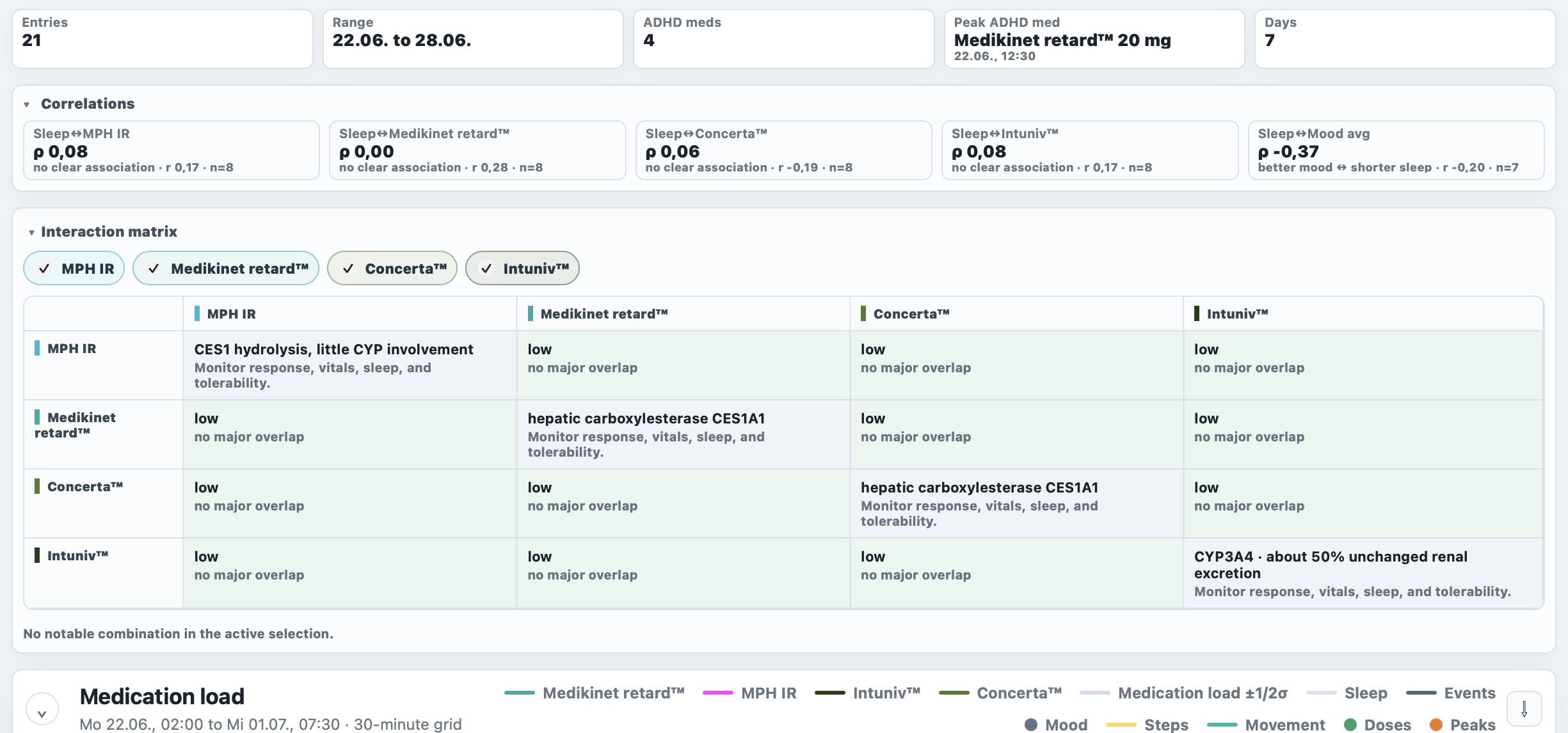Click the low cell for MPH IR row, Intuniv column
This screenshot has width=1568, height=733.
point(1363,365)
